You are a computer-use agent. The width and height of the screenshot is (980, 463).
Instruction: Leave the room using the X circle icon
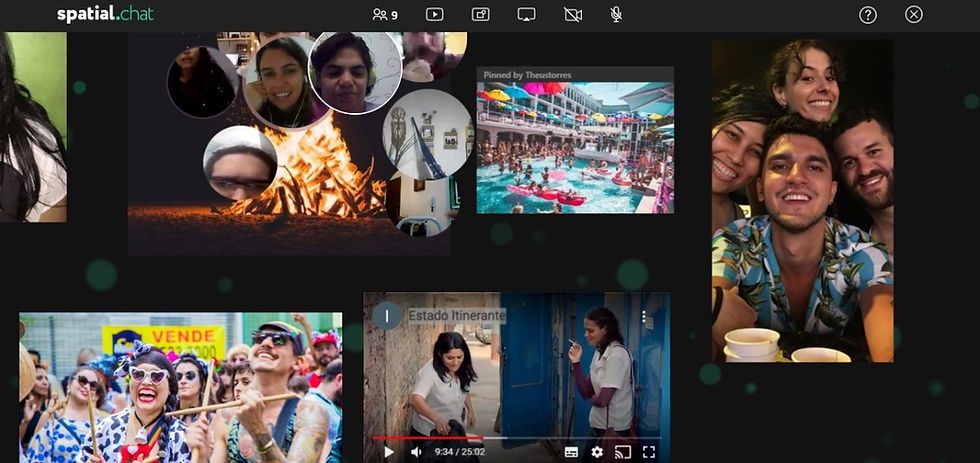tap(914, 15)
